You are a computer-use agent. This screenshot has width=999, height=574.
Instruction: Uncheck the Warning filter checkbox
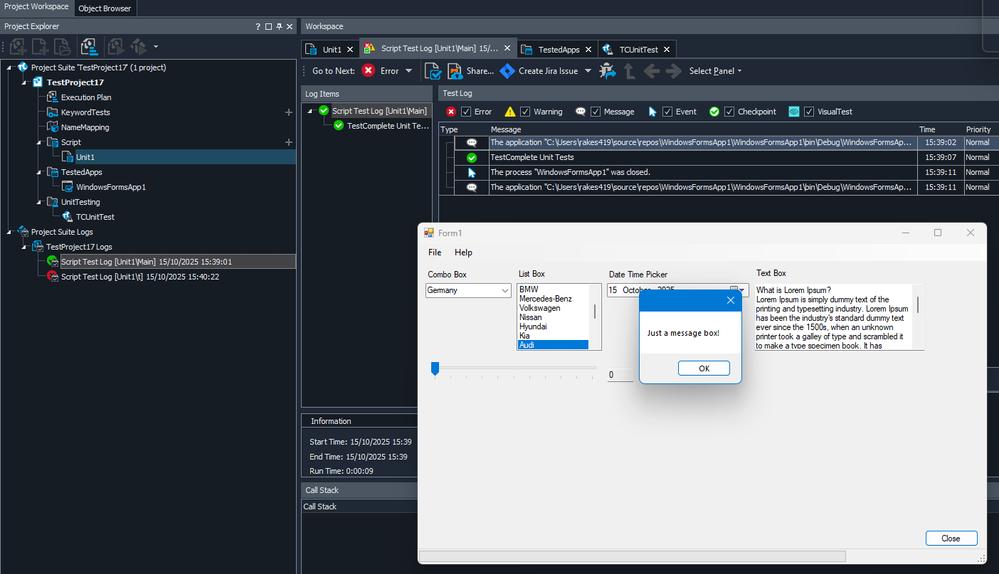pos(524,112)
